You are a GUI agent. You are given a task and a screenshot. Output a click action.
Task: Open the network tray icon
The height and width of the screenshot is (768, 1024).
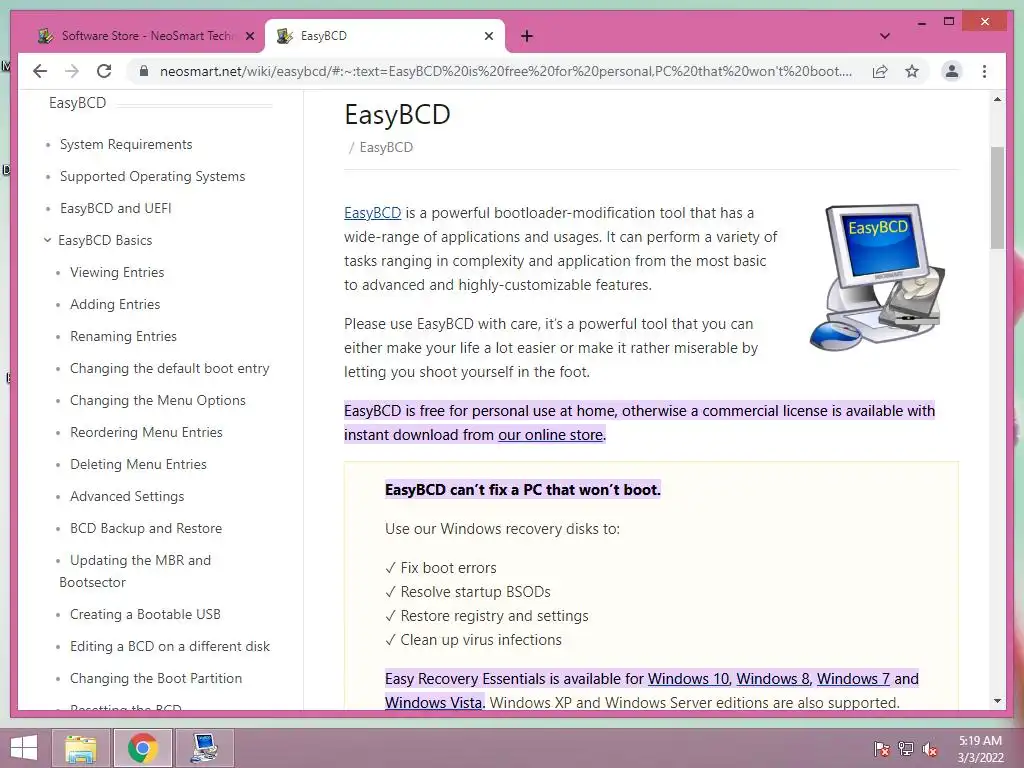906,749
